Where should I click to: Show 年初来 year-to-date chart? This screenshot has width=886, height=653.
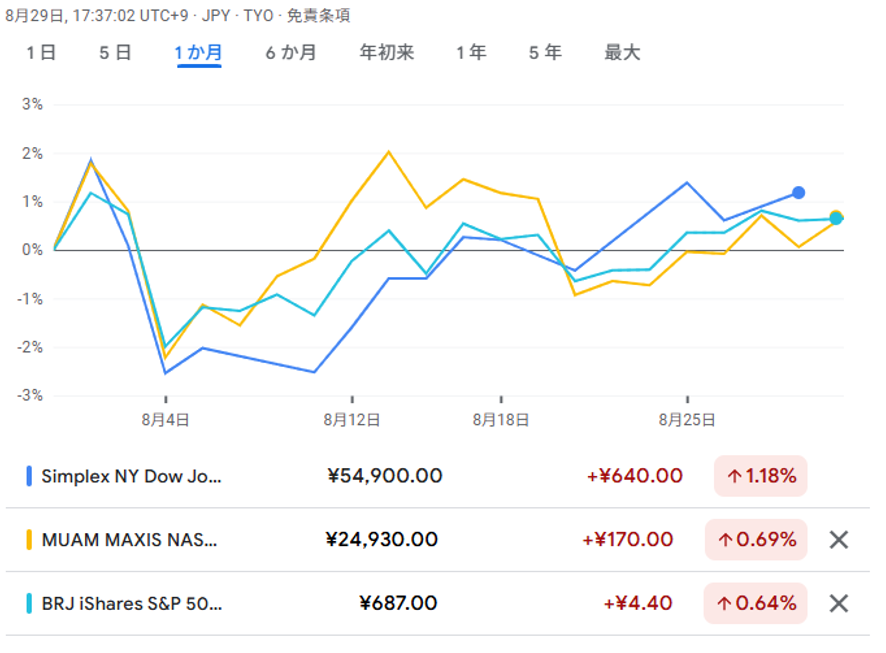coord(386,53)
